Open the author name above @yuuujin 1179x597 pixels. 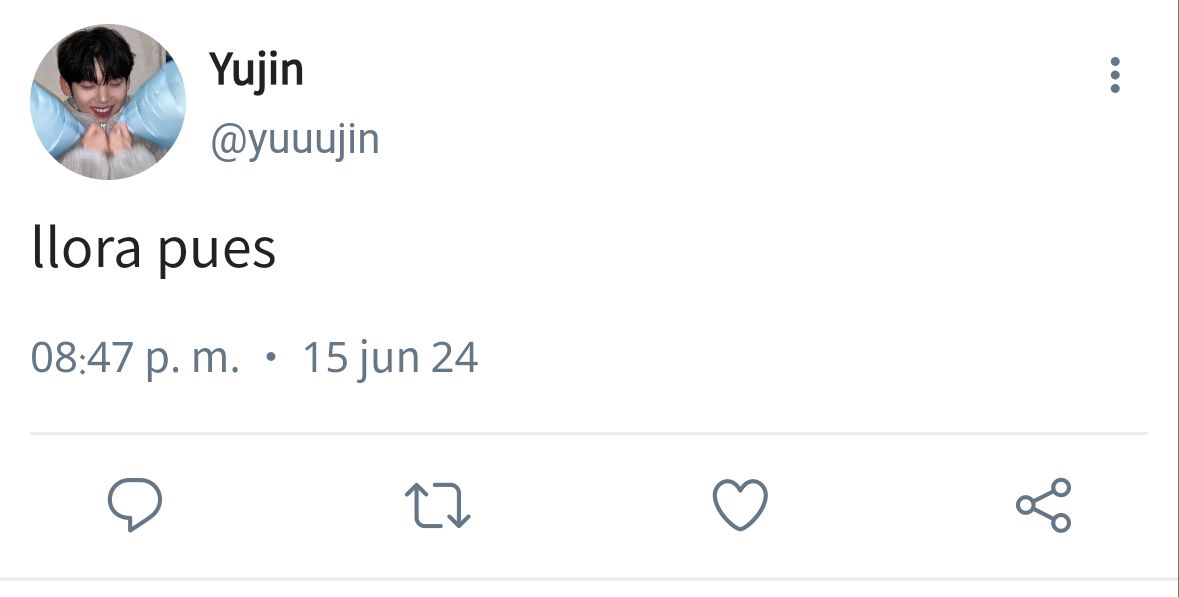click(256, 70)
